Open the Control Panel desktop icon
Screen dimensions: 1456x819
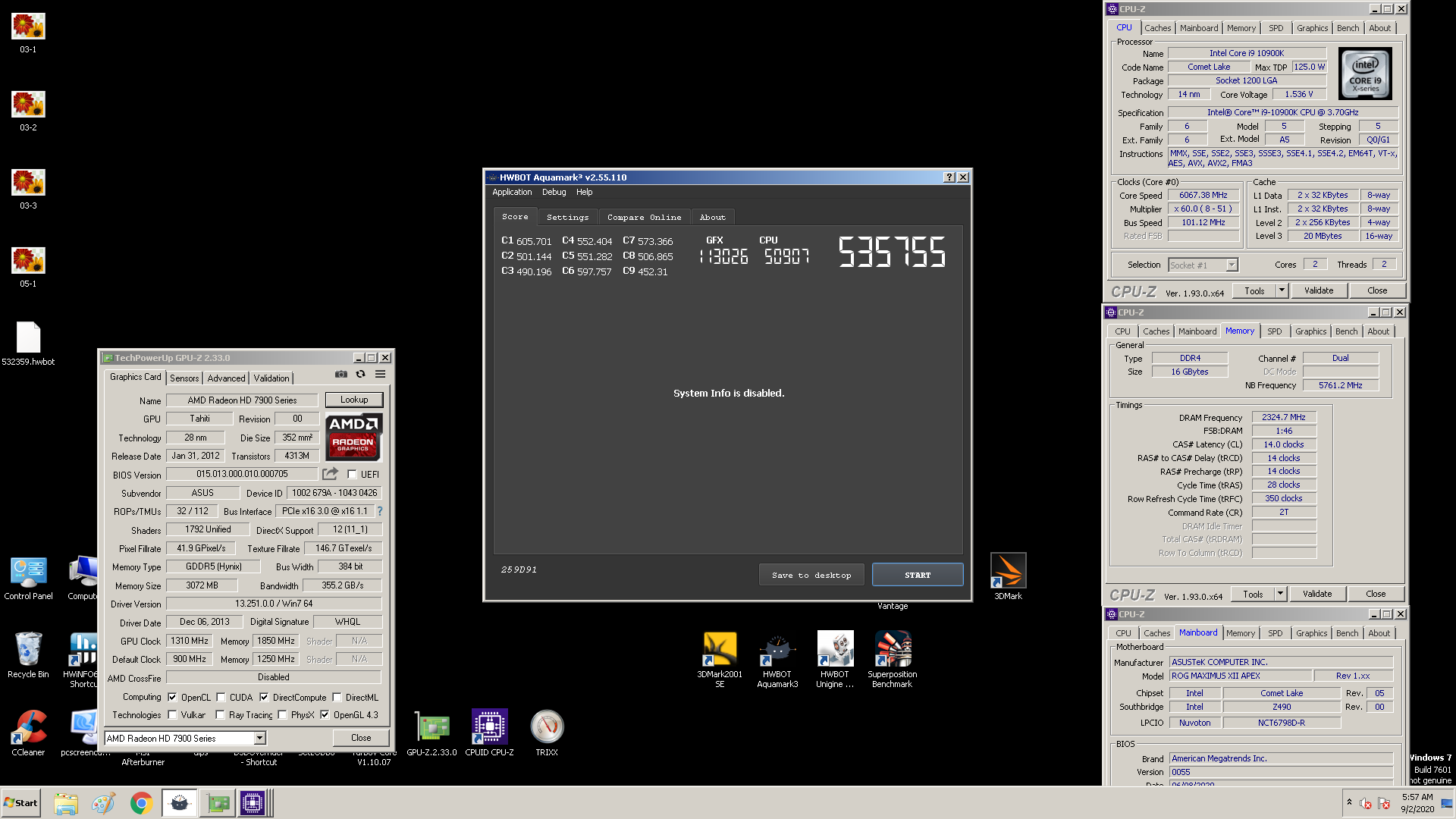pyautogui.click(x=28, y=578)
